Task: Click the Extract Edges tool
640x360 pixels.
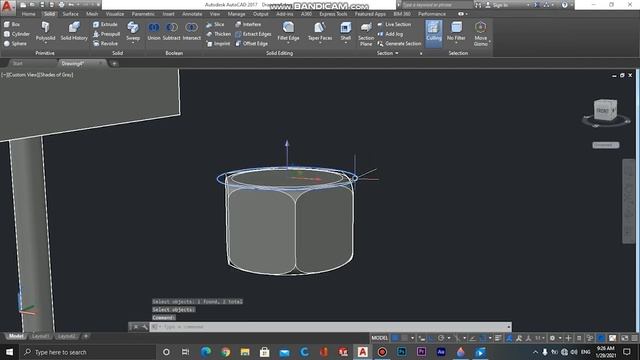Action: pyautogui.click(x=253, y=34)
